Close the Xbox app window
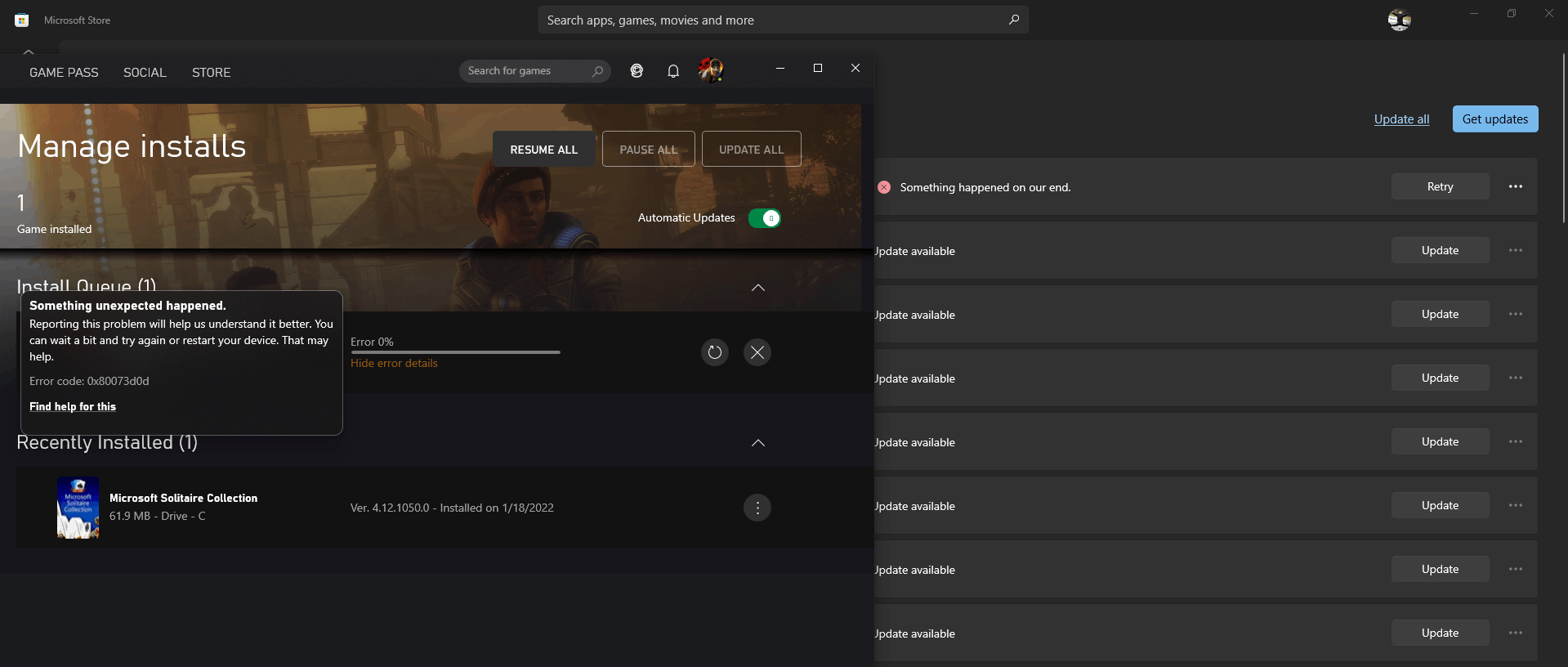 pos(855,69)
